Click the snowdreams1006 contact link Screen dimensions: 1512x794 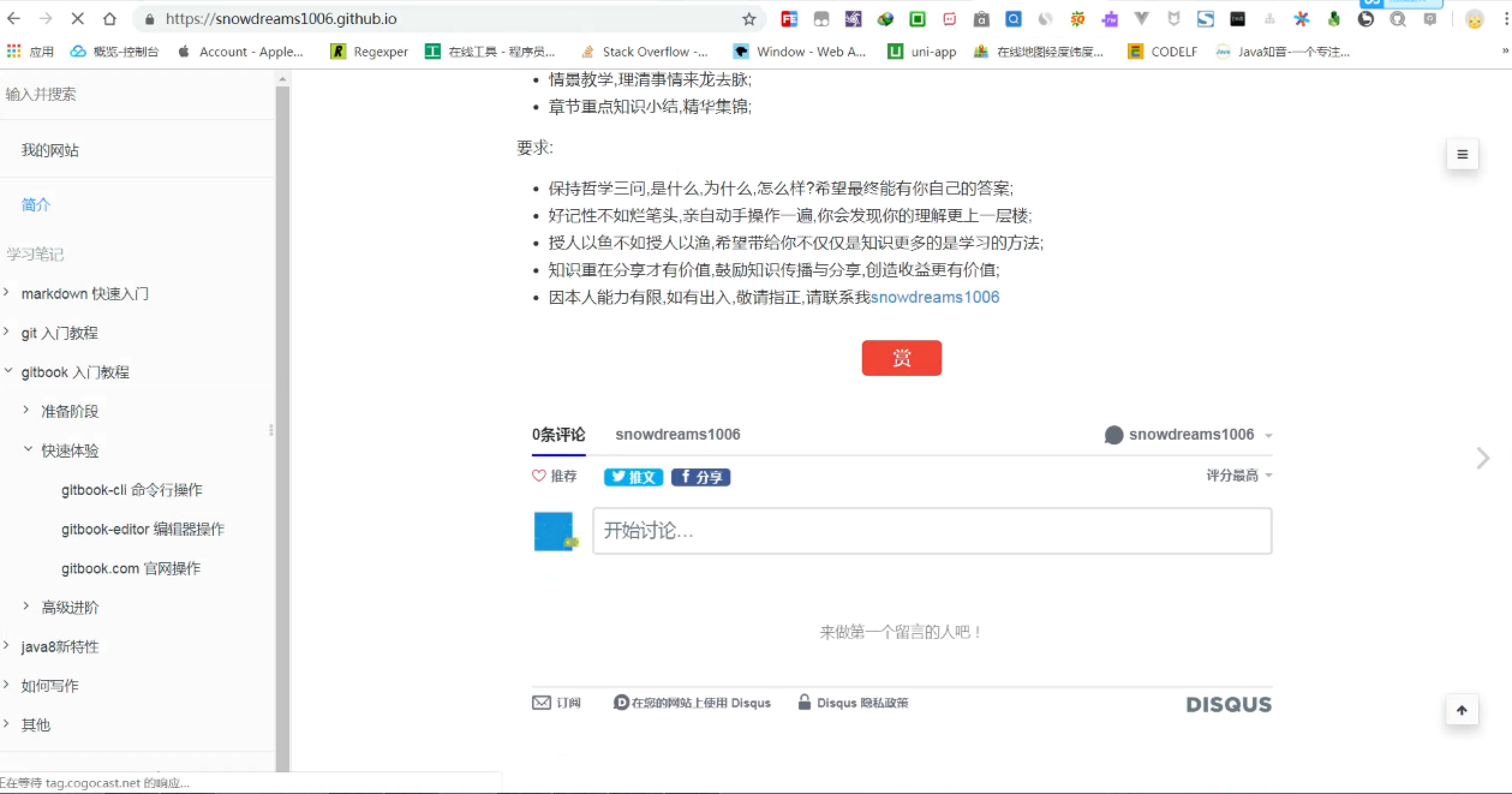click(x=935, y=297)
